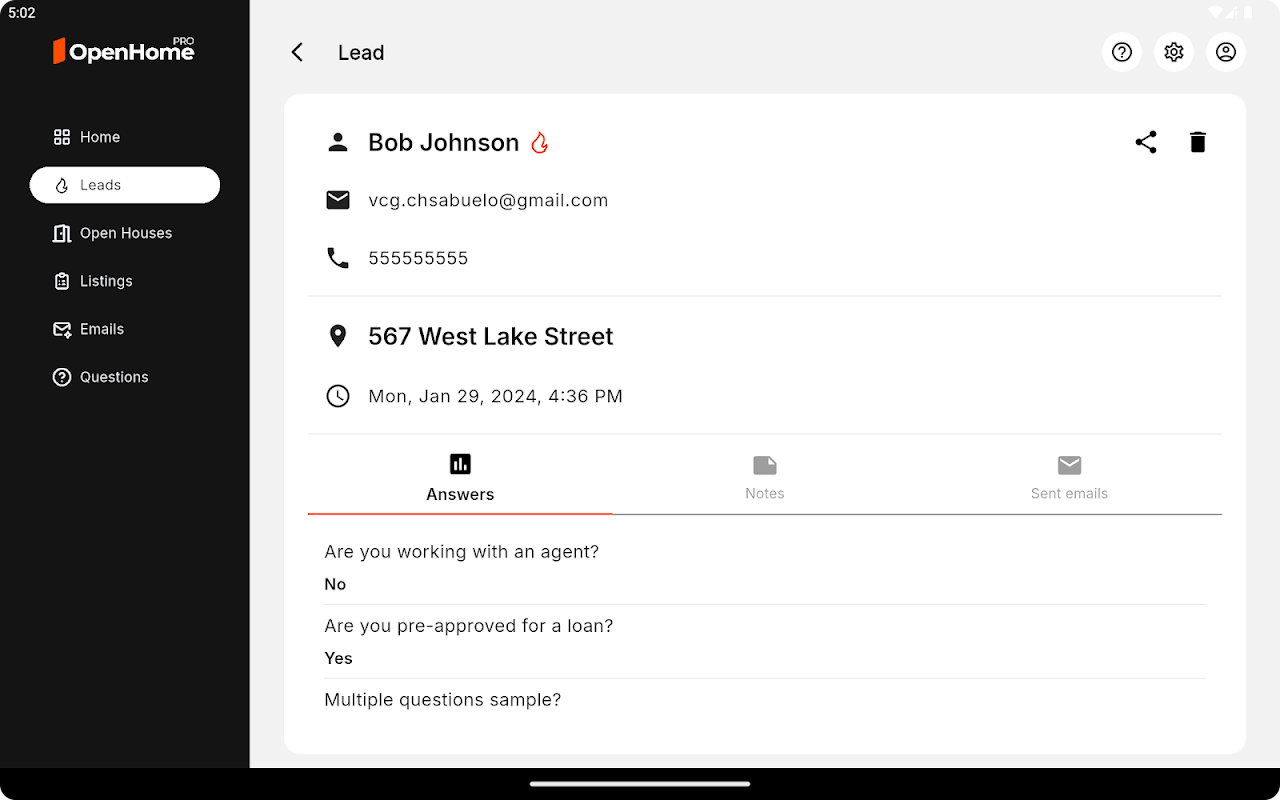Click the email vcg.chsabuelo@gmail.com
This screenshot has height=800, width=1280.
click(x=488, y=200)
